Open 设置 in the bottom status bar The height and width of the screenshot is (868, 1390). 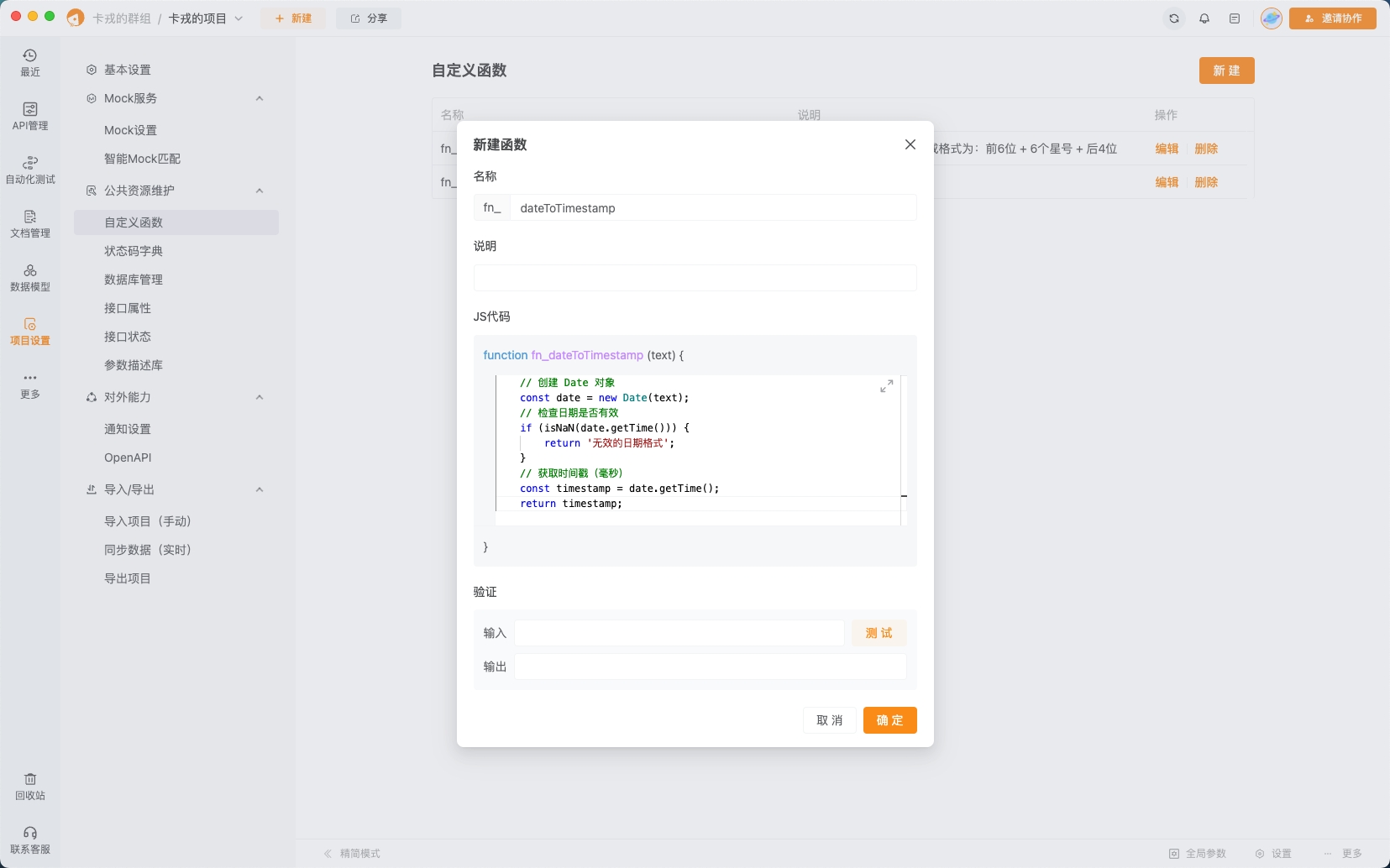[1273, 854]
